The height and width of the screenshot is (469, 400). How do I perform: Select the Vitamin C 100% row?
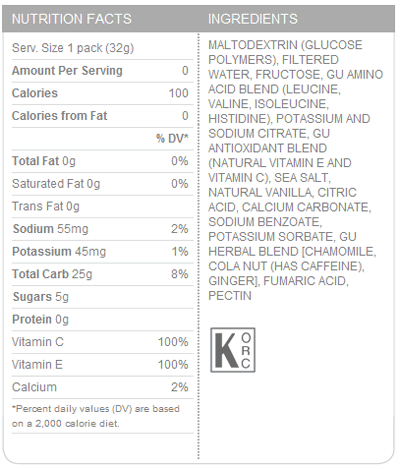tap(103, 342)
